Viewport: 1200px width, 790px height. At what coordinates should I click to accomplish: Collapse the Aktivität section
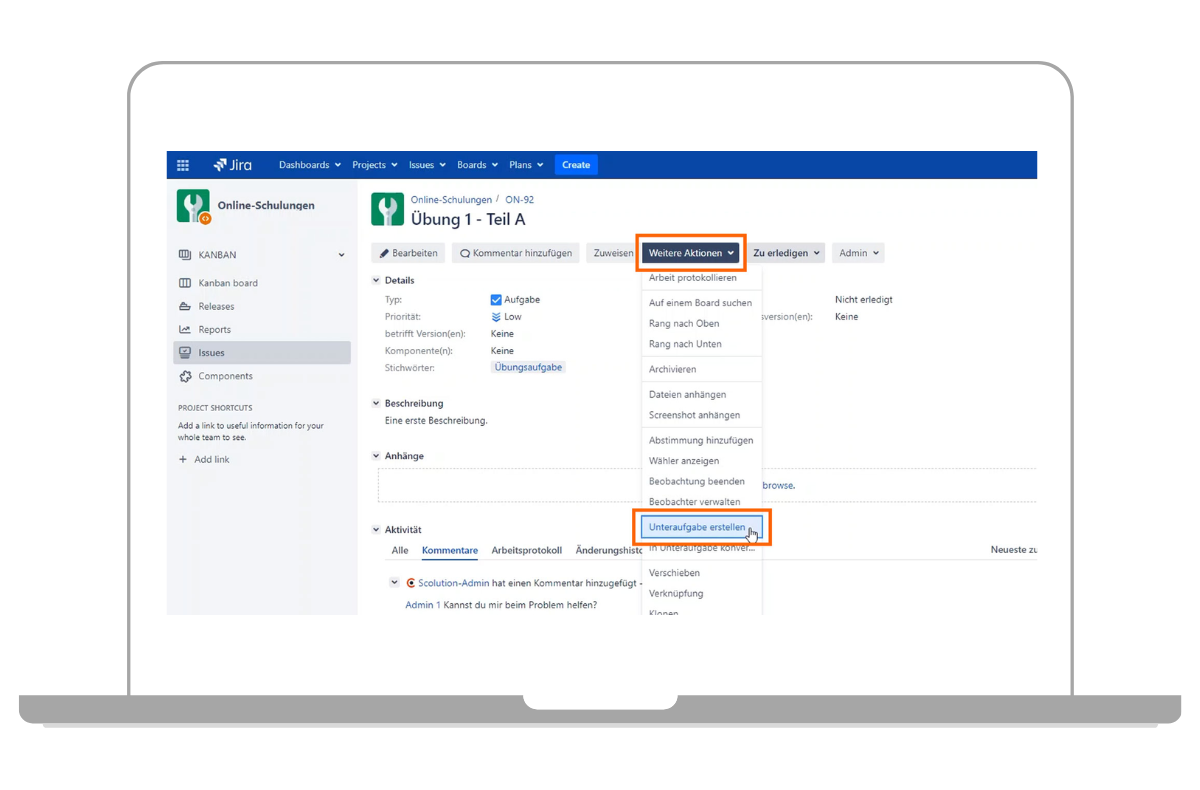coord(377,530)
